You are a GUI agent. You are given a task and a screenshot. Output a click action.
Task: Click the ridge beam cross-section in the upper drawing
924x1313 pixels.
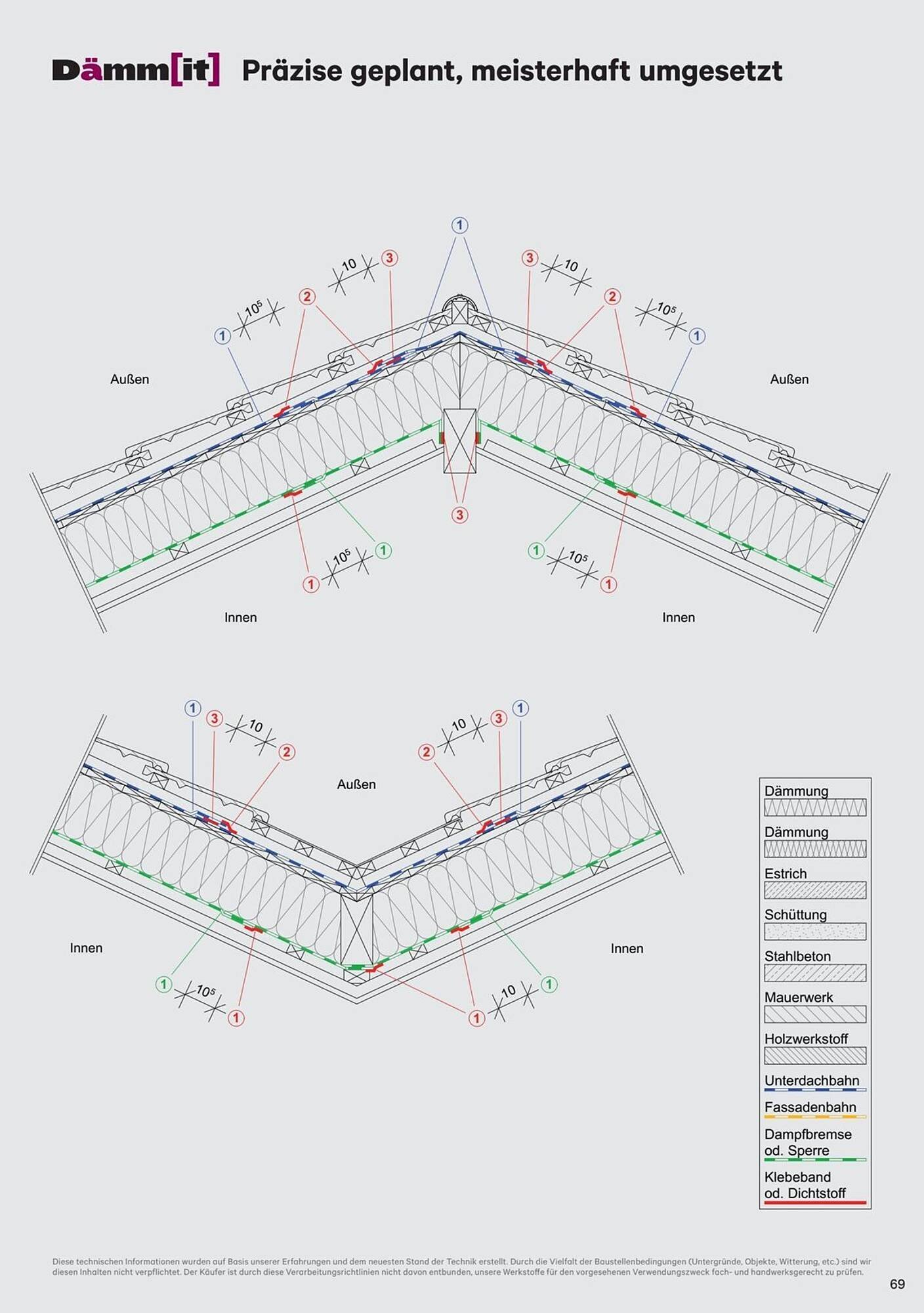pyautogui.click(x=459, y=441)
